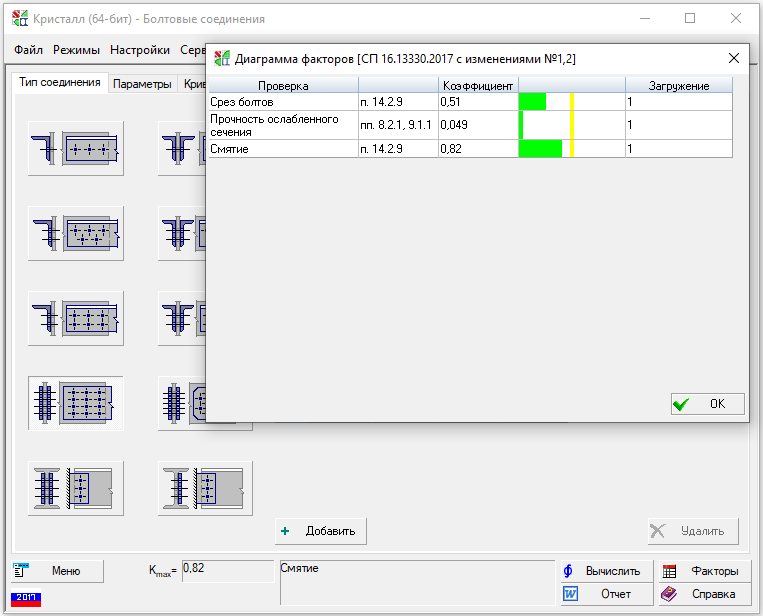Select the bottom-left I-beam connection icon
This screenshot has height=616, width=763.
point(76,487)
